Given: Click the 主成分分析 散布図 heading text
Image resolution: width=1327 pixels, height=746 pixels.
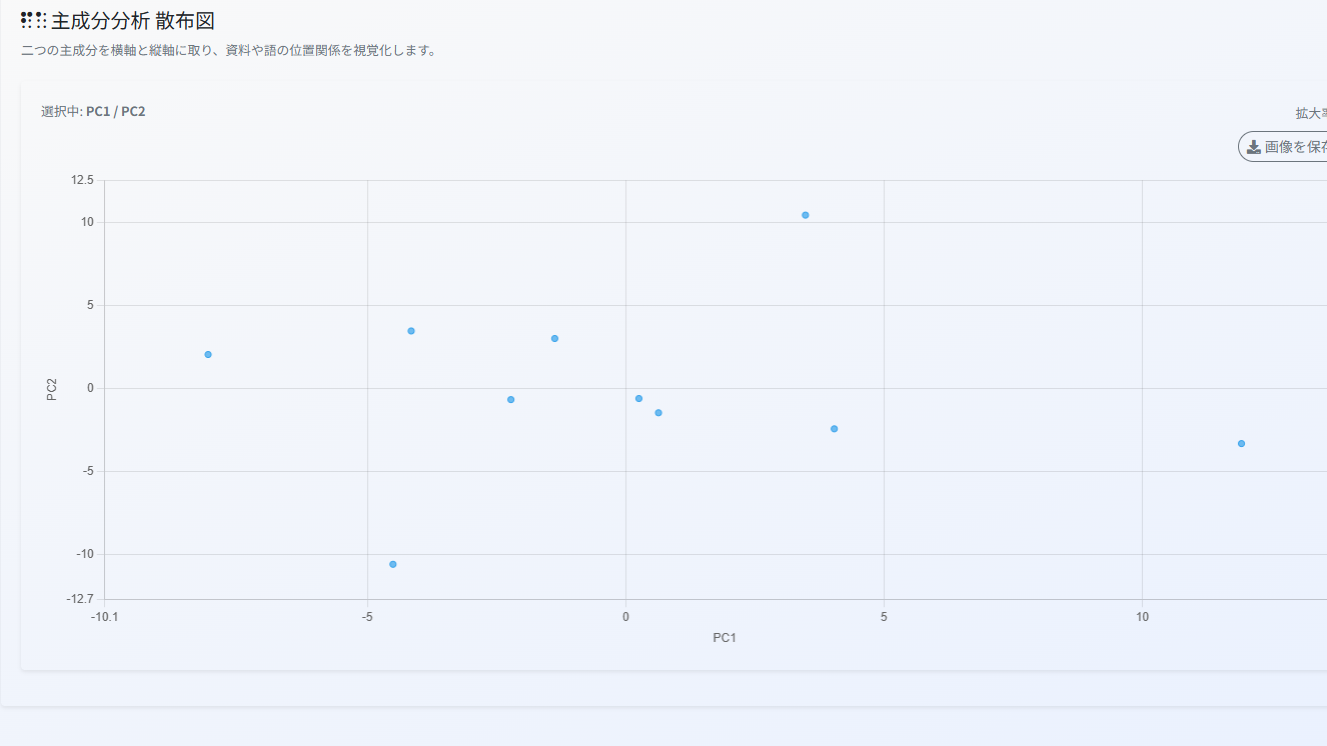Looking at the screenshot, I should point(133,20).
